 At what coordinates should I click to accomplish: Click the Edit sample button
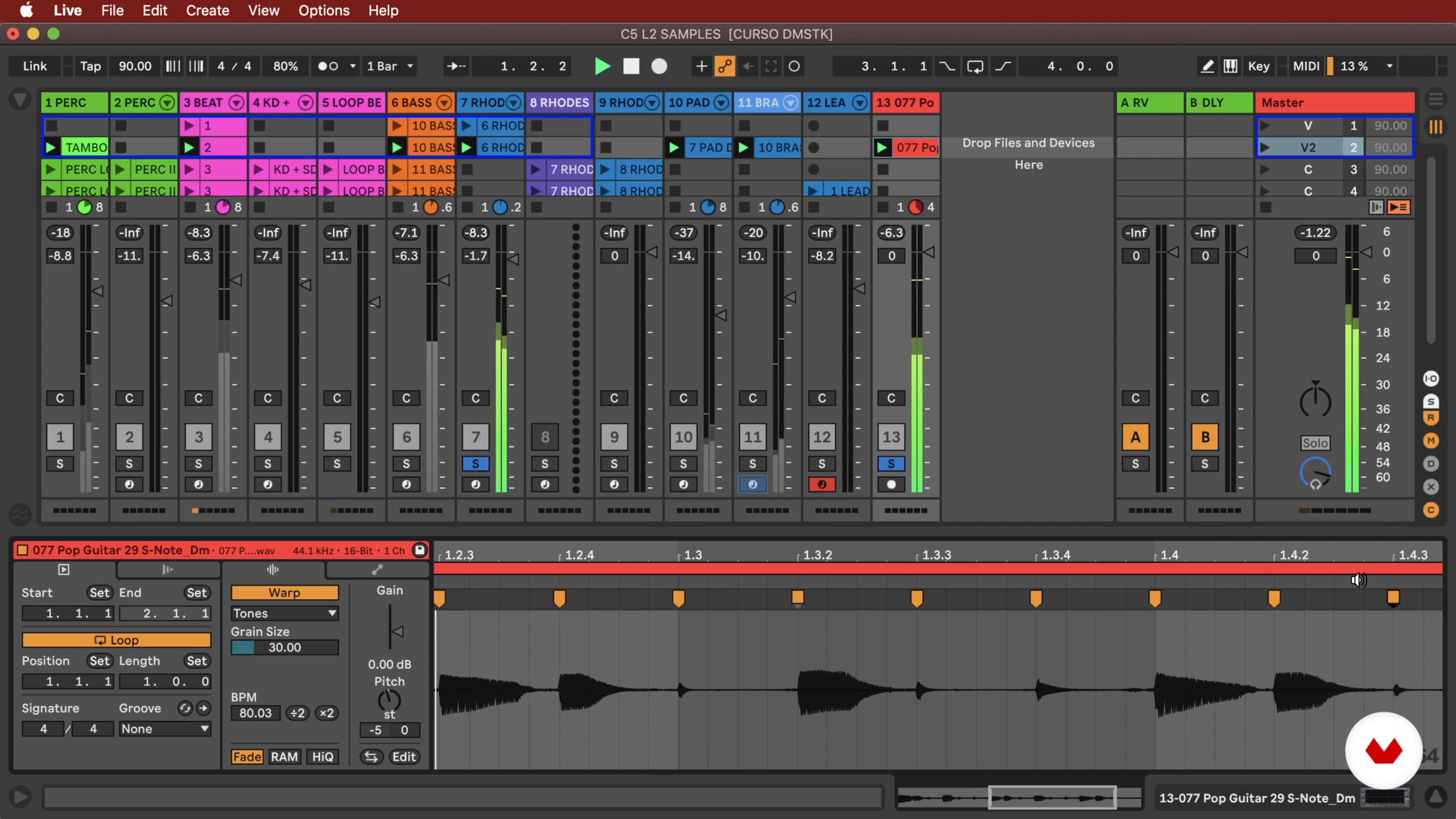point(404,757)
